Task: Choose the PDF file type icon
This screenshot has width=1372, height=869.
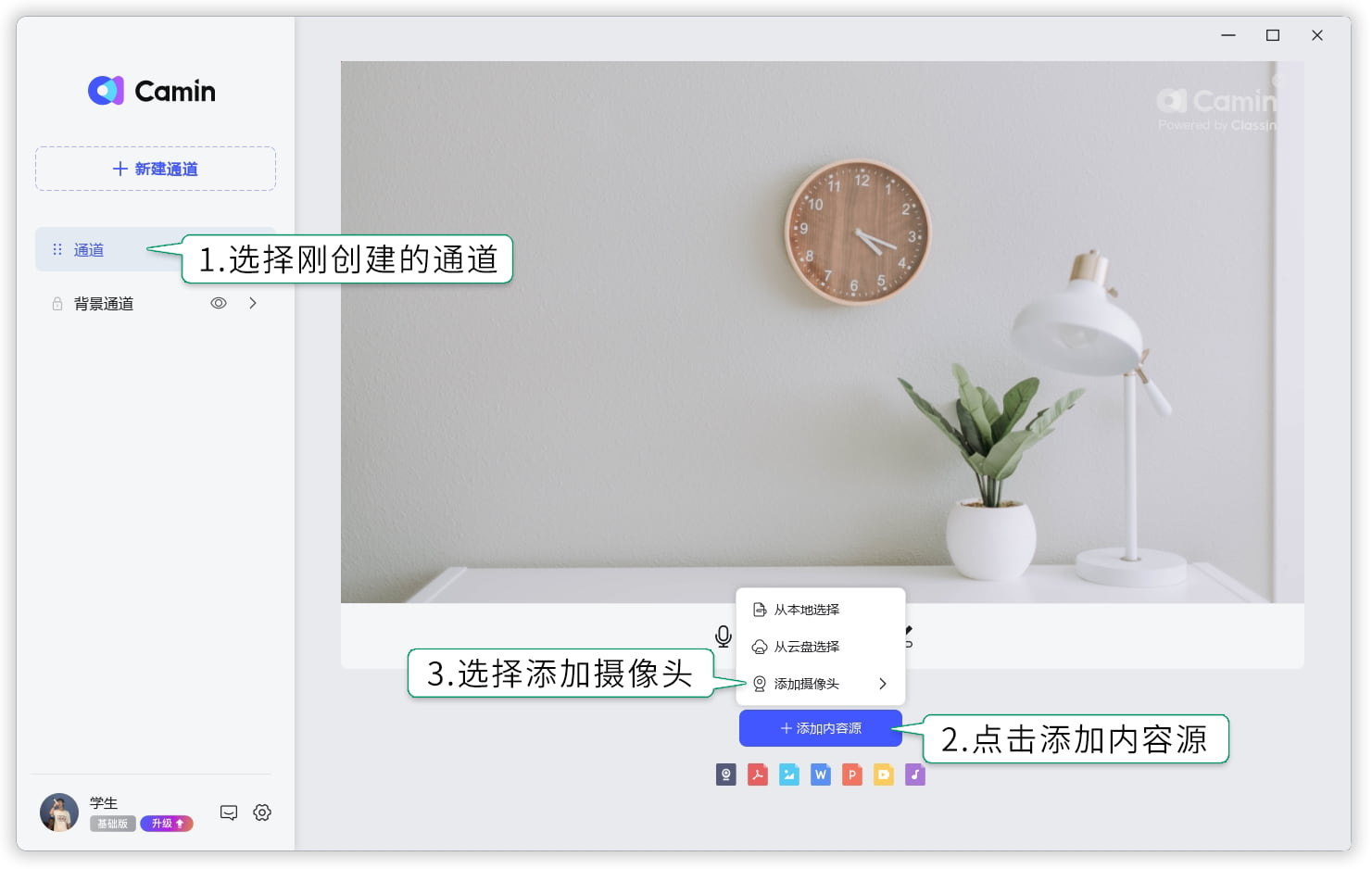Action: [758, 775]
